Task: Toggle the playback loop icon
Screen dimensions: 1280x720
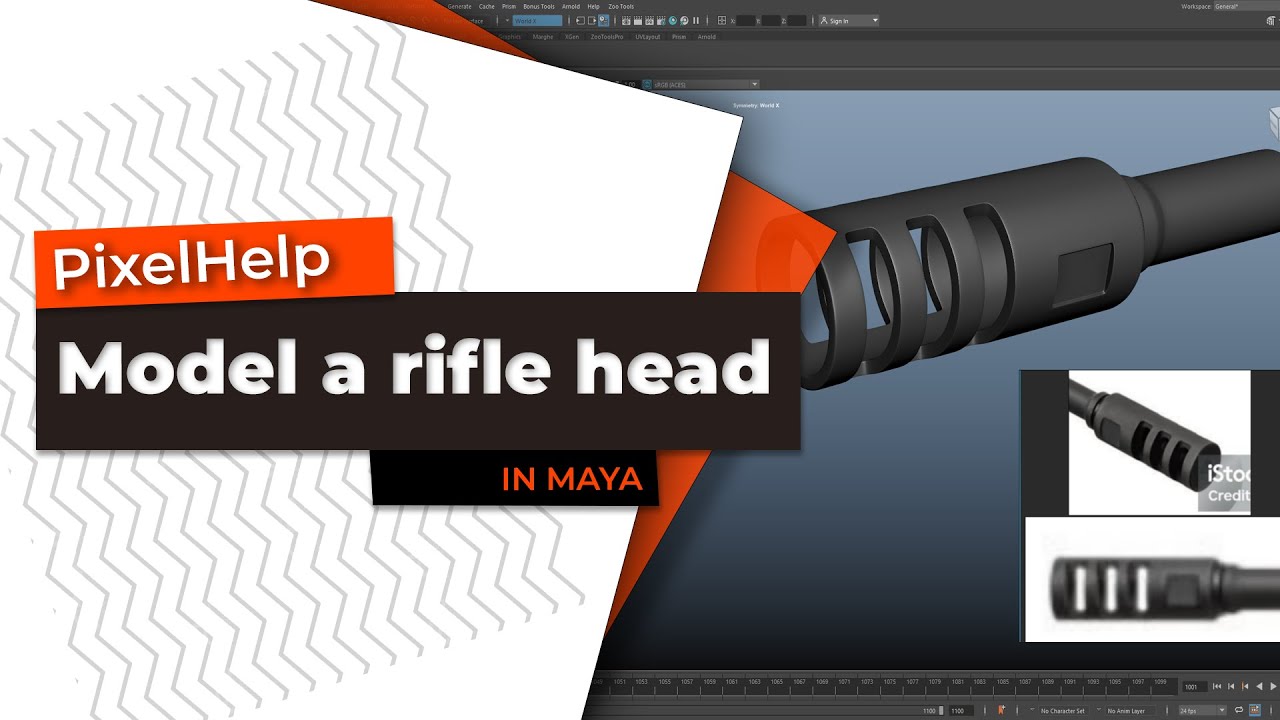Action: pos(1239,710)
